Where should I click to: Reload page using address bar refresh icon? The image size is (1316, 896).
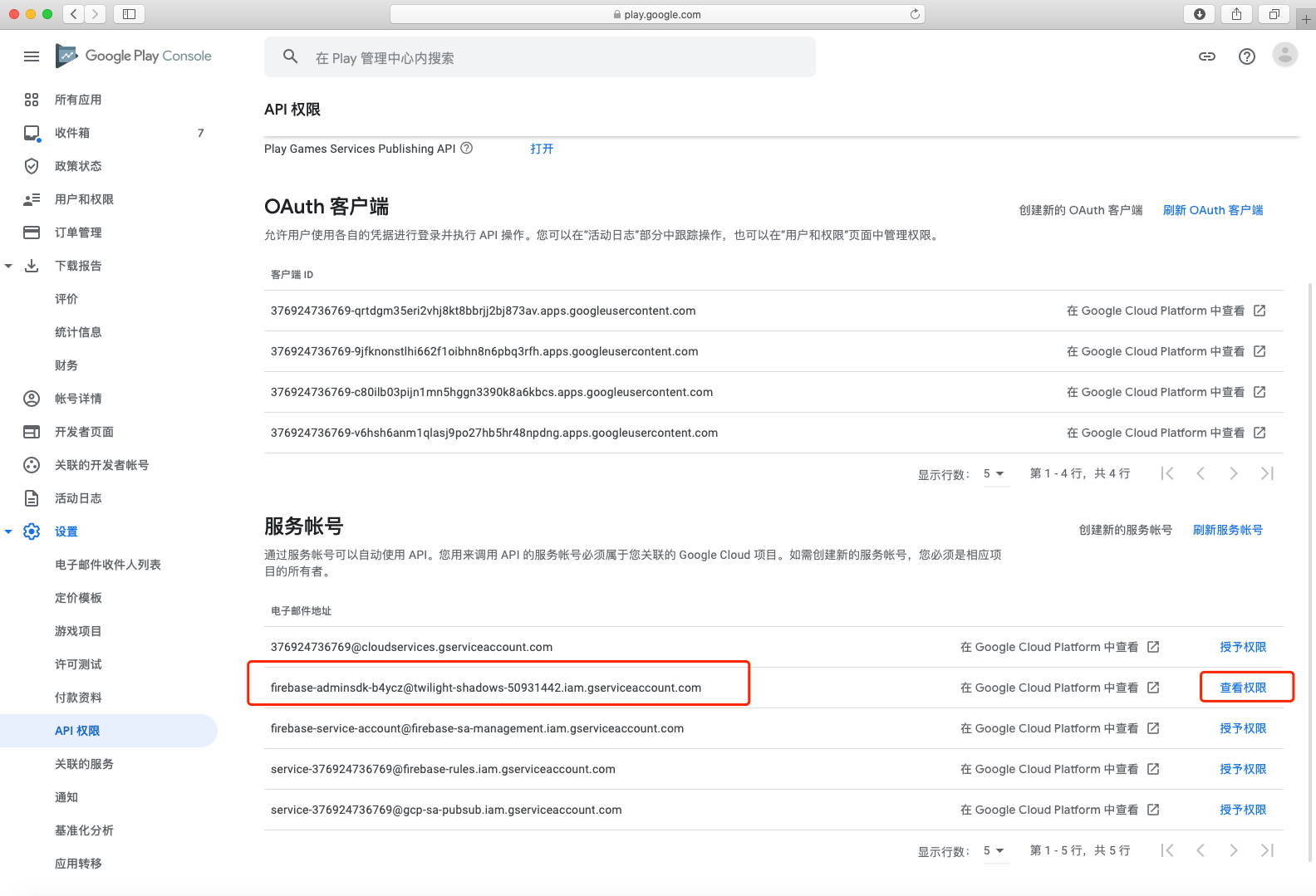pos(915,14)
